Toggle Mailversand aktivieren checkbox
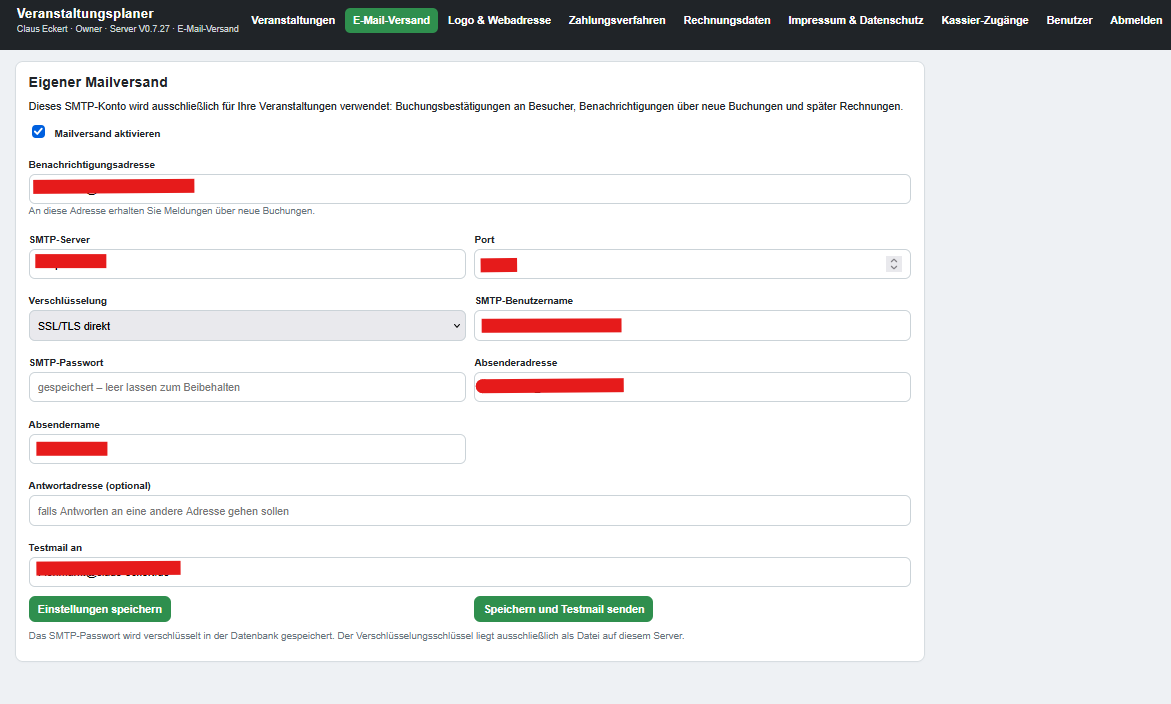This screenshot has height=704, width=1171. (39, 132)
